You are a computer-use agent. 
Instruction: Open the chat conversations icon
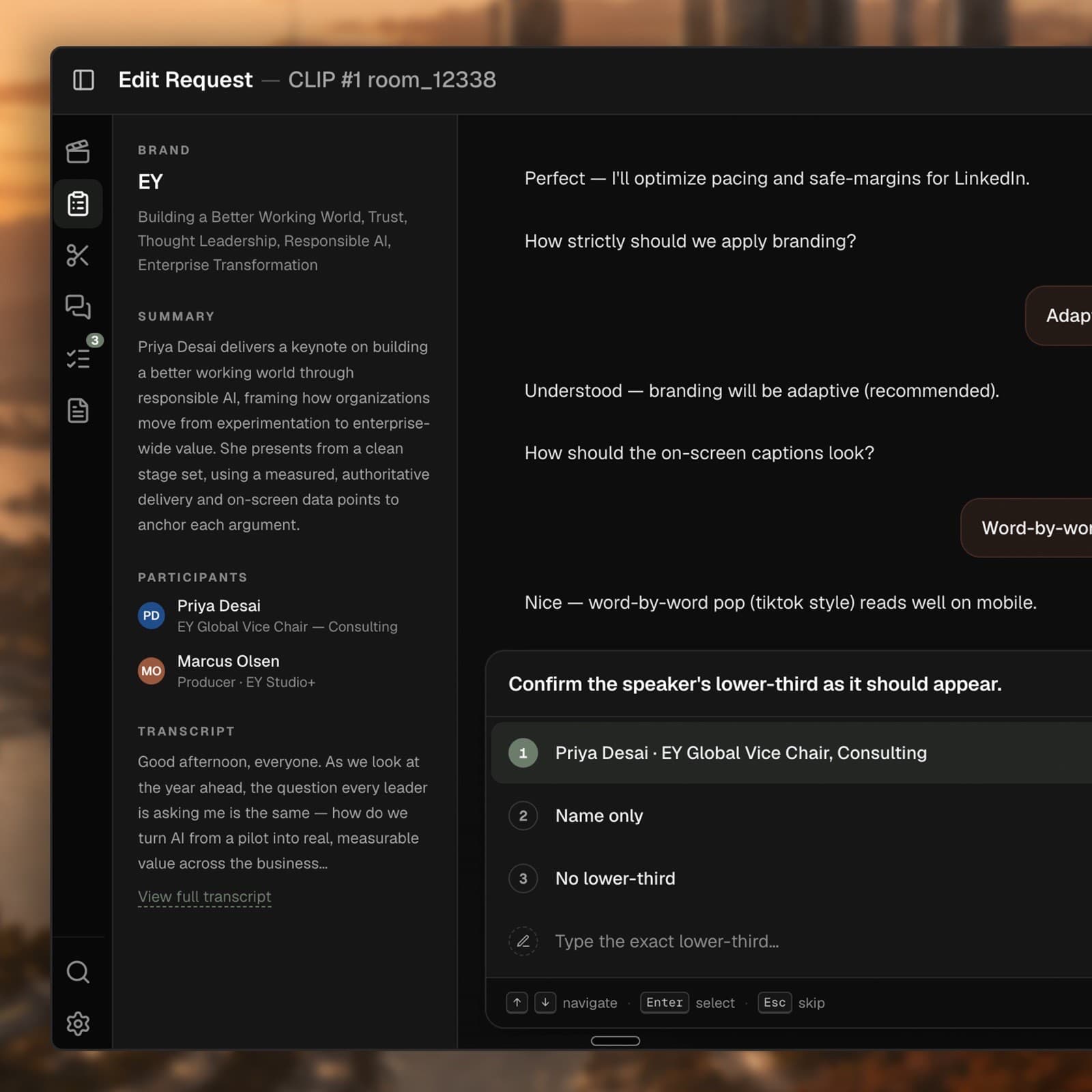click(x=78, y=307)
